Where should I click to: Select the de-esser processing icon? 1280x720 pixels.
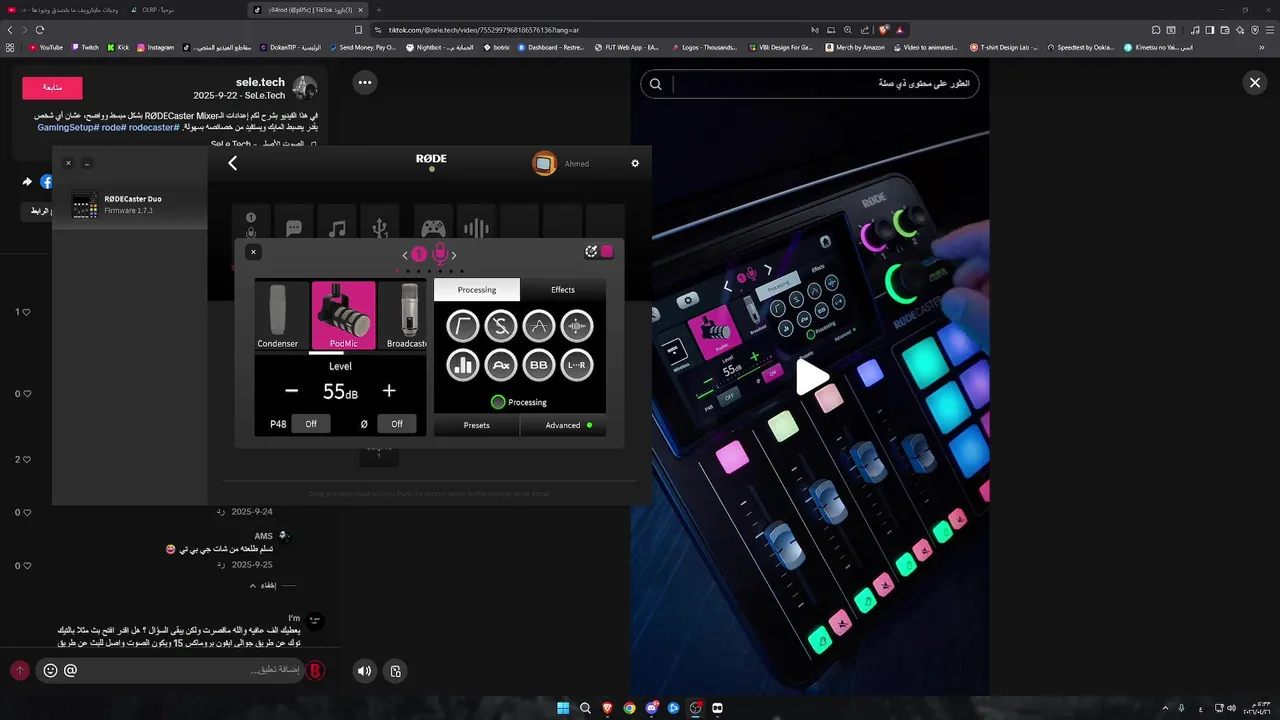point(501,325)
